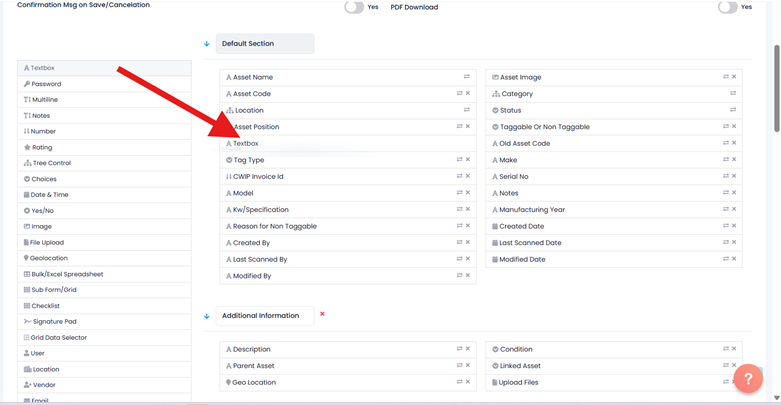Image resolution: width=781 pixels, height=405 pixels.
Task: Enable the PDF Download toggle
Action: [x=727, y=7]
